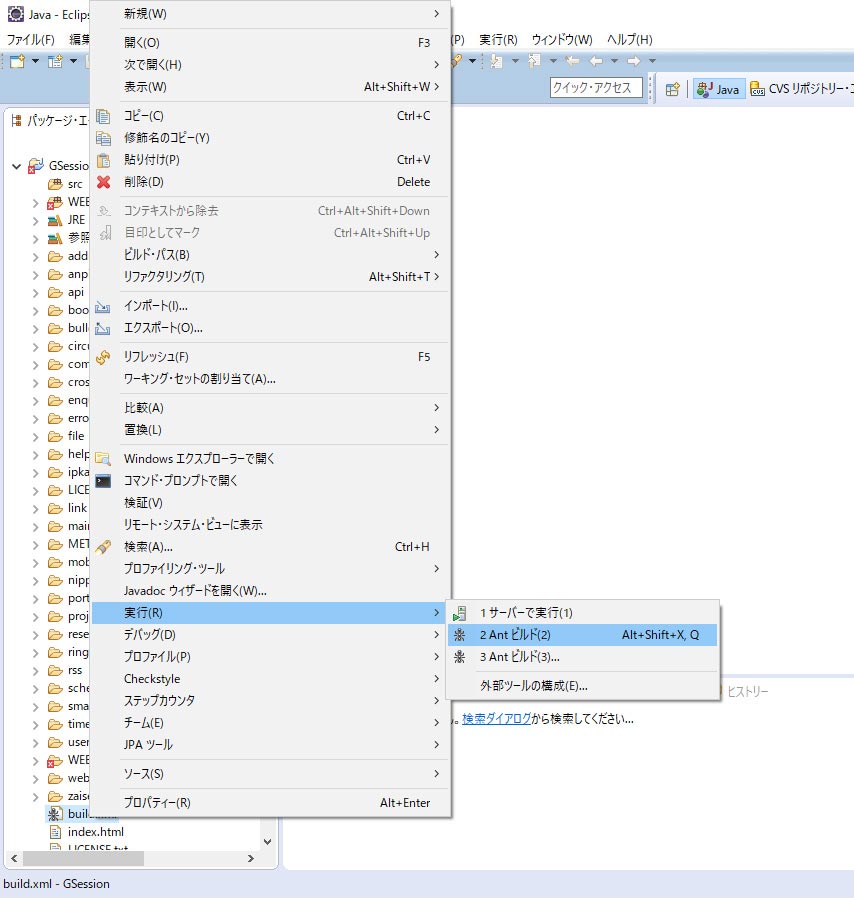
Task: Click the command prompt terminal icon
Action: coord(103,481)
